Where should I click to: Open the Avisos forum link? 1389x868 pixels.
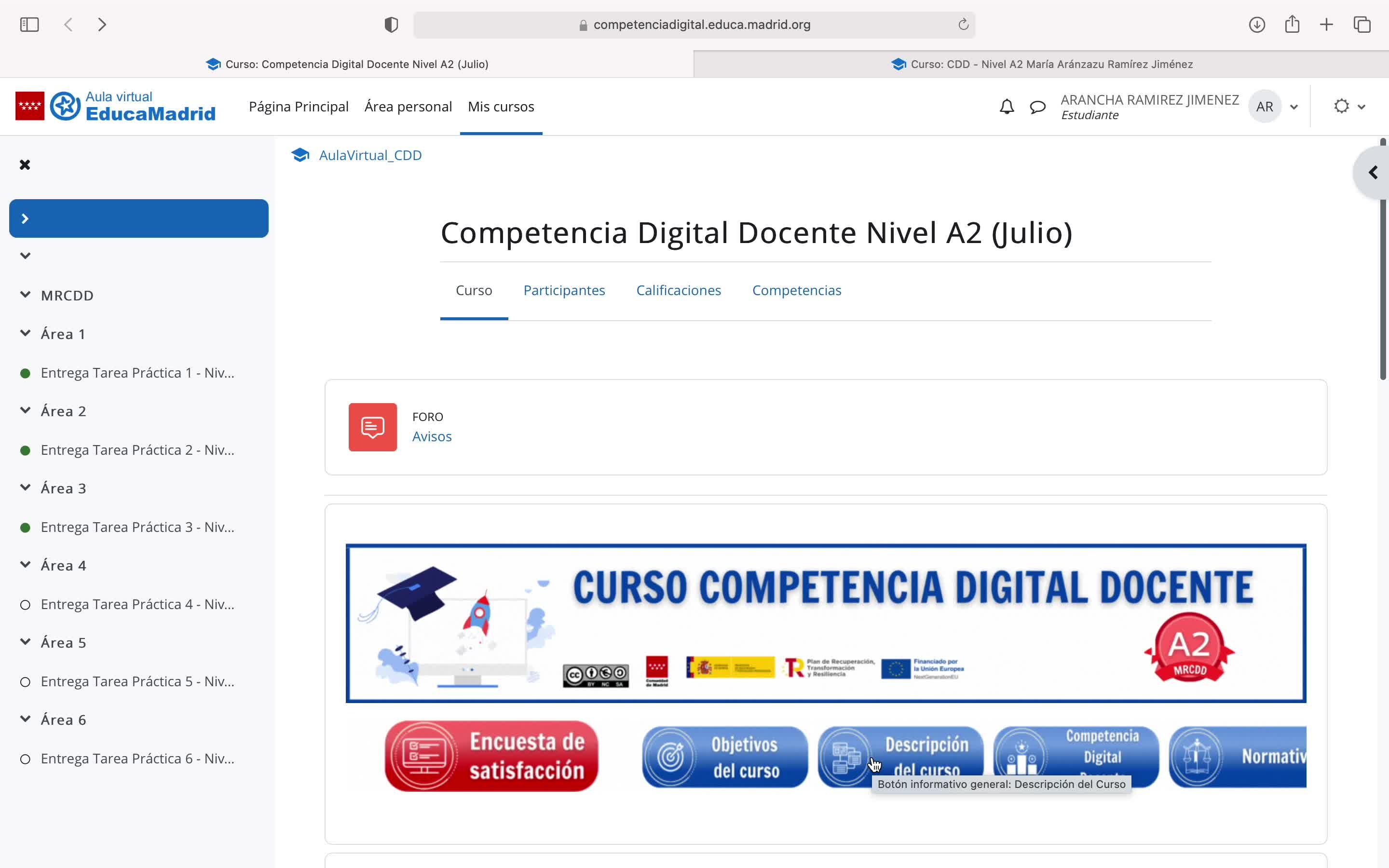pos(432,437)
